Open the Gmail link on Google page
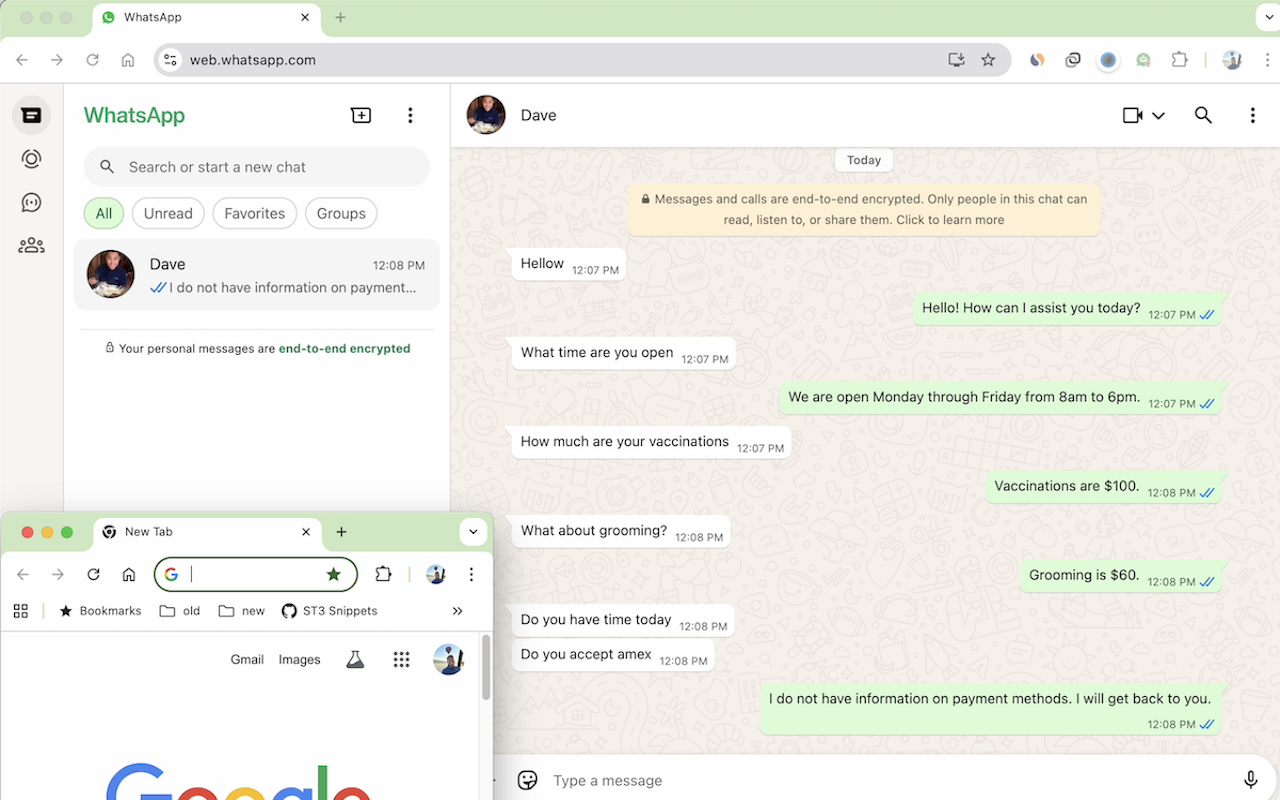The width and height of the screenshot is (1280, 800). pos(247,659)
